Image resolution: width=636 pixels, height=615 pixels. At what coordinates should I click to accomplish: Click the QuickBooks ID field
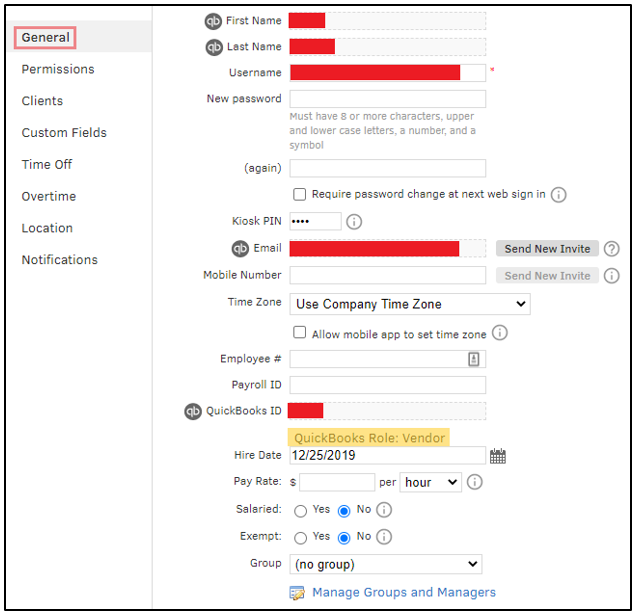[387, 411]
